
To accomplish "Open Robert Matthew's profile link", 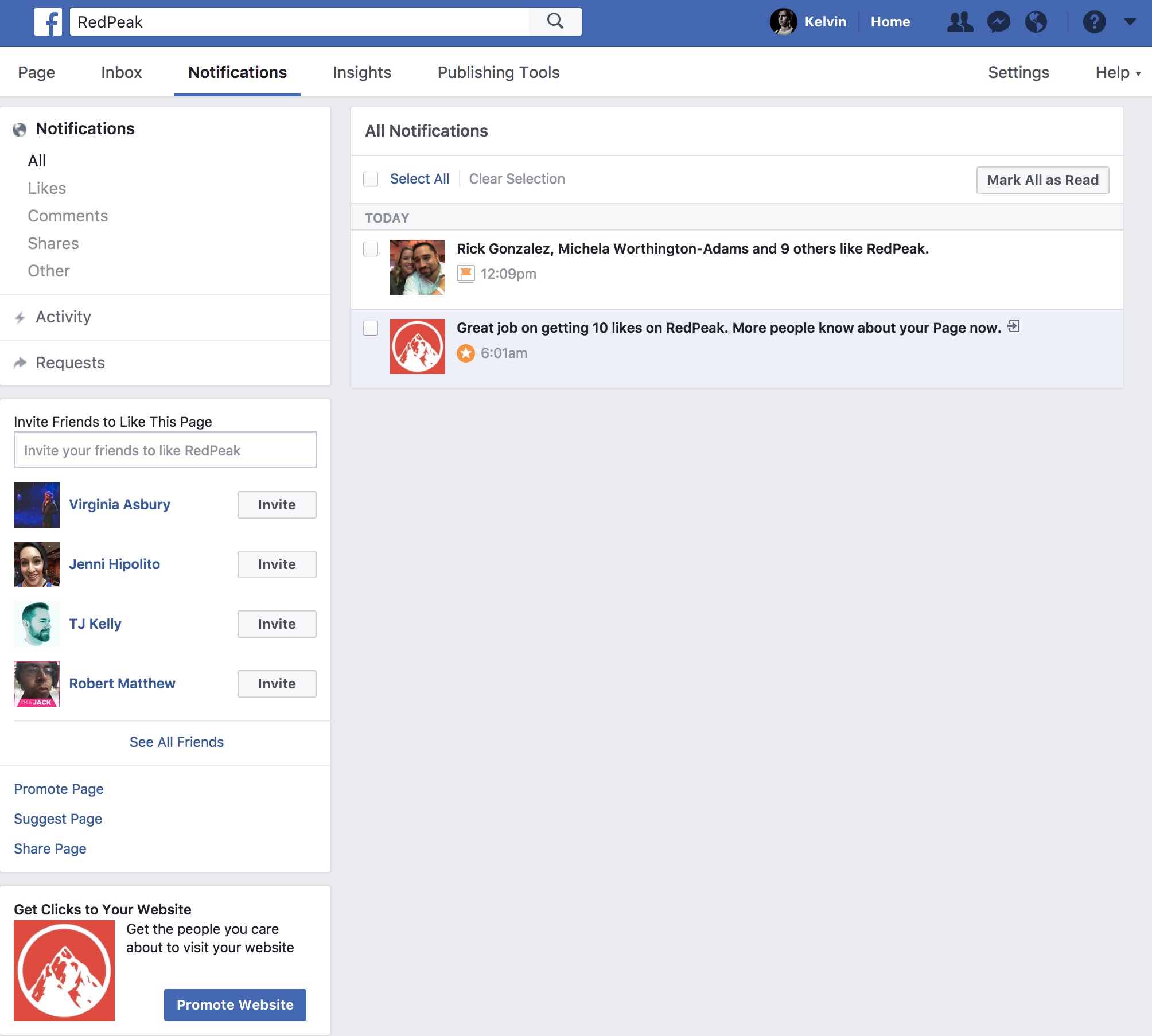I will (x=122, y=684).
